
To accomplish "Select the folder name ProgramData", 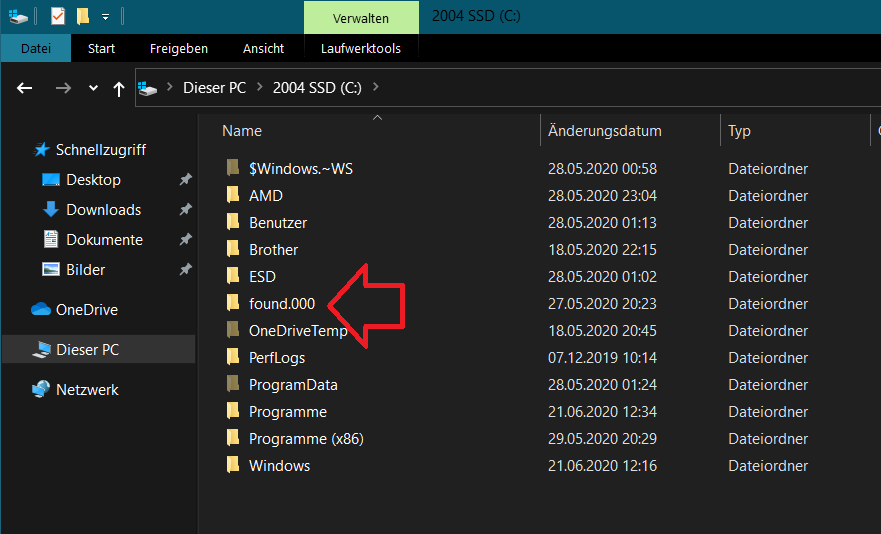I will click(x=293, y=384).
